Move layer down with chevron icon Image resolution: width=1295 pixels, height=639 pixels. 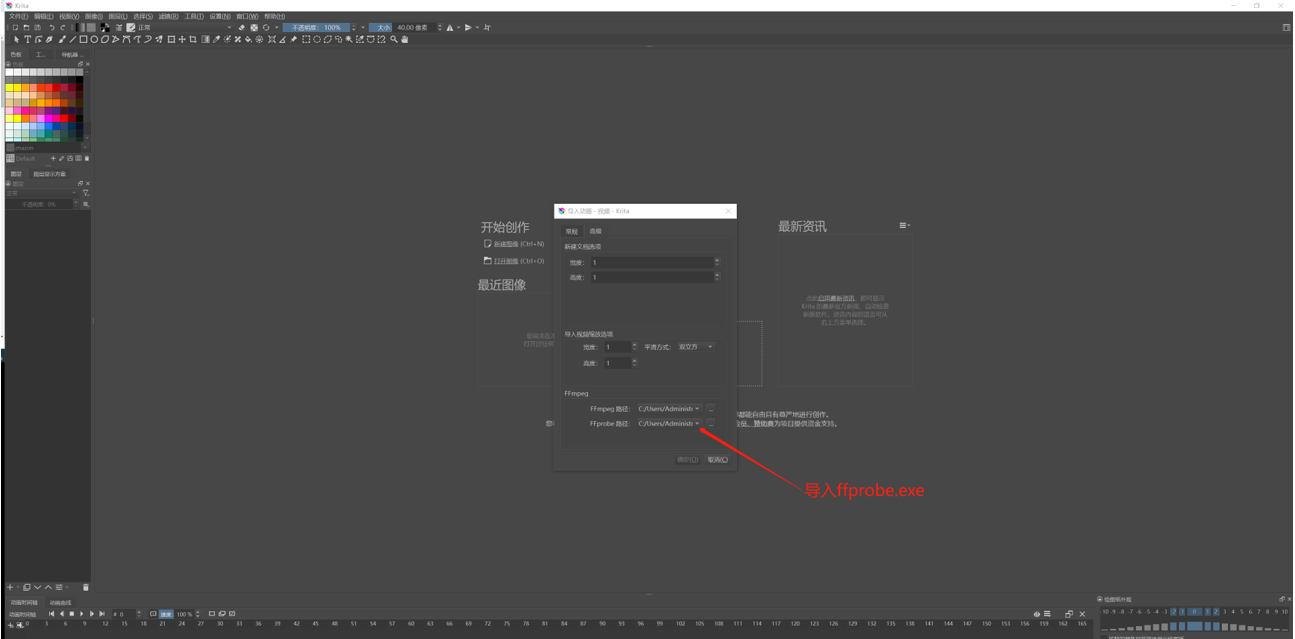(x=37, y=587)
